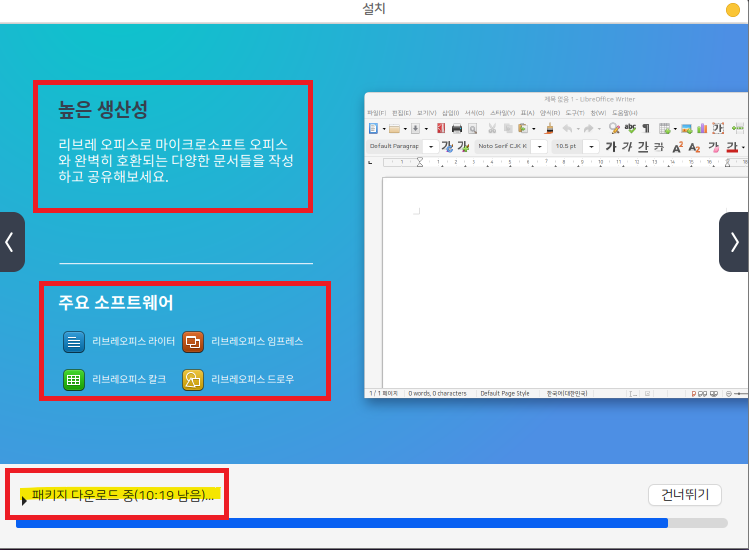Click Clear Formatting eraser icon in Writer preview
749x550 pixels.
coord(714,147)
